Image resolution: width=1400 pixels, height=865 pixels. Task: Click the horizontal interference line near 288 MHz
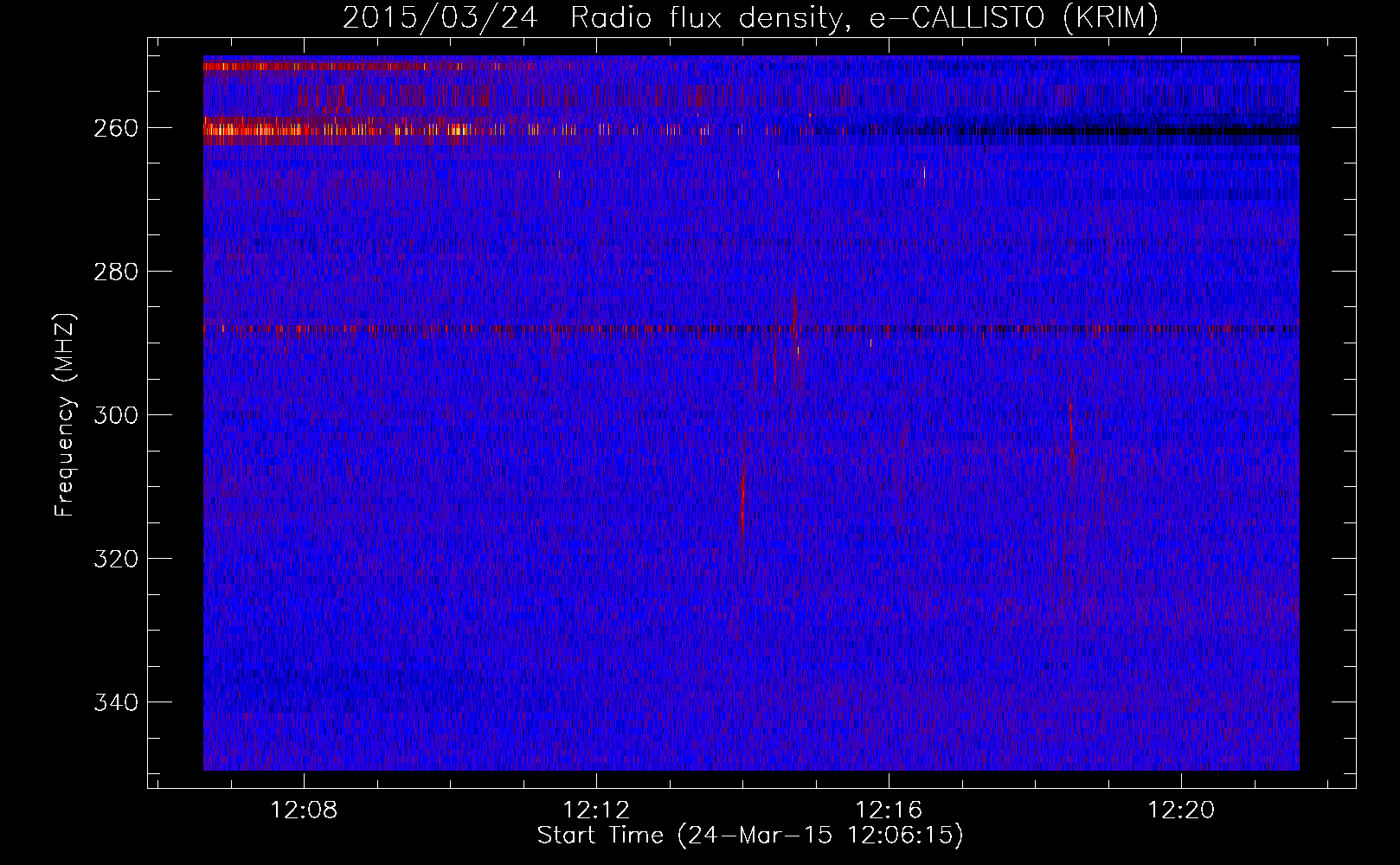point(751,329)
